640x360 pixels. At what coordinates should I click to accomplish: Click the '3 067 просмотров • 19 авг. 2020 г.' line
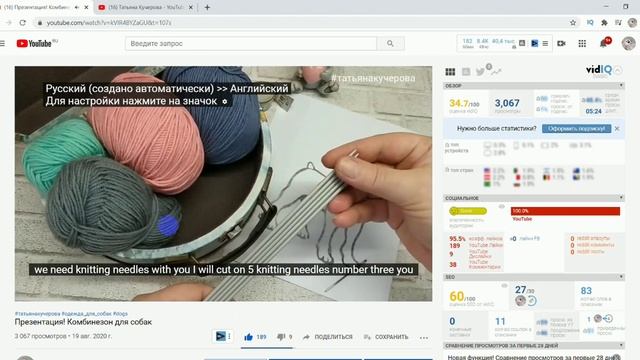coord(63,336)
